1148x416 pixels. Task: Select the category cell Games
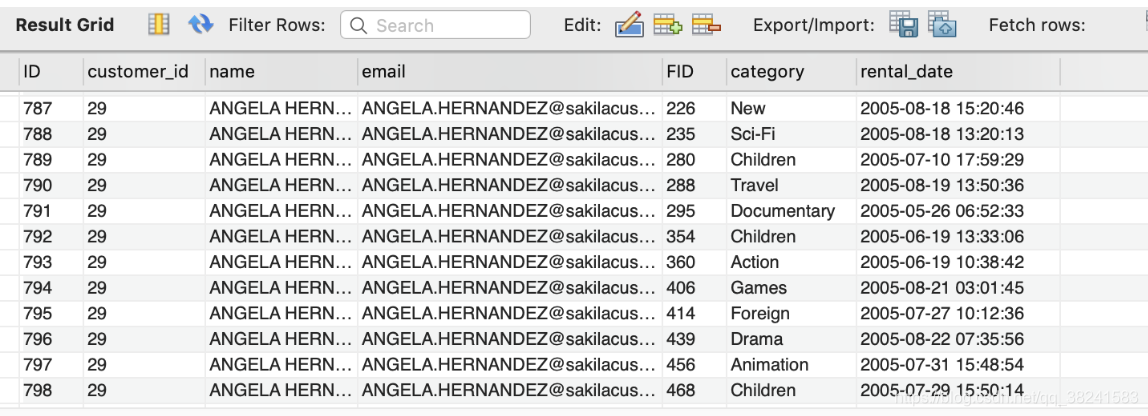tap(791, 288)
